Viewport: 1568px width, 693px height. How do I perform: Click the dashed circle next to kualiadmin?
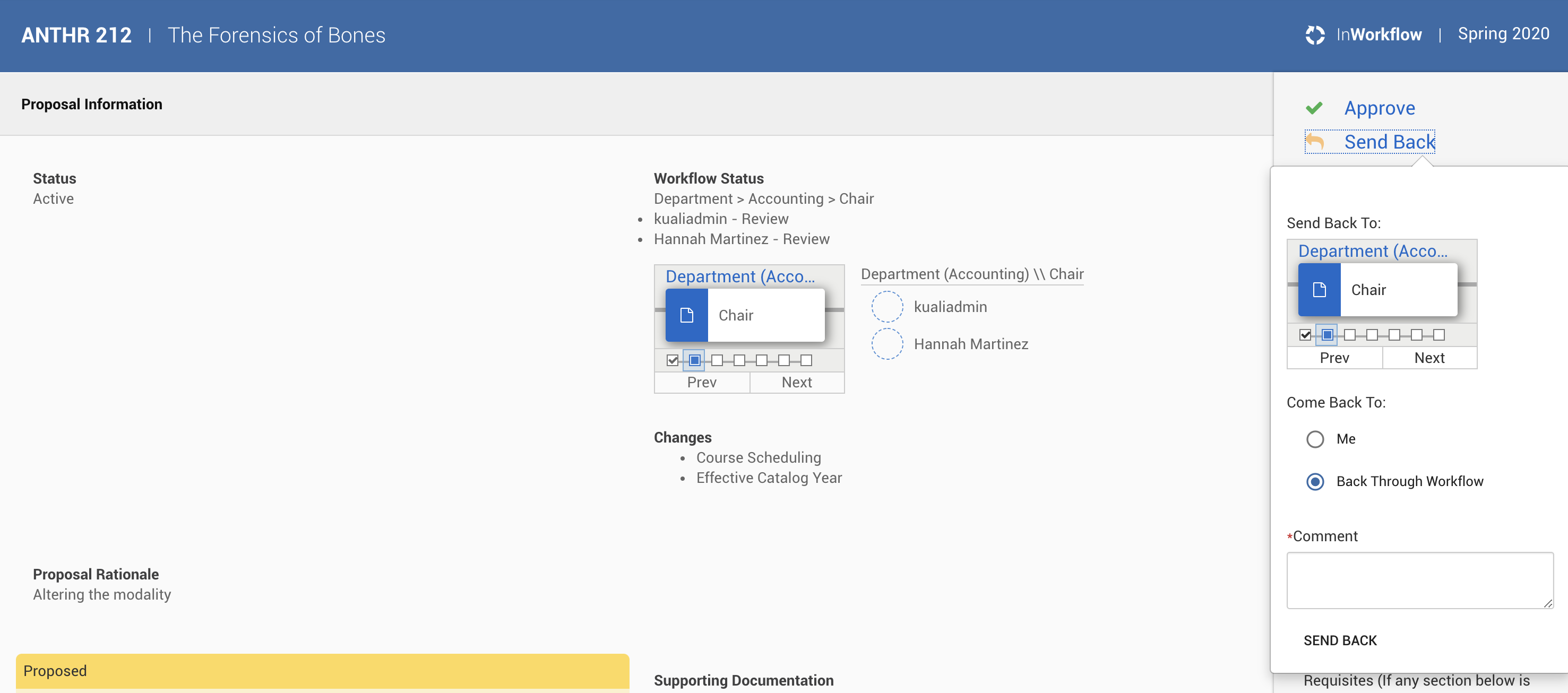(887, 307)
